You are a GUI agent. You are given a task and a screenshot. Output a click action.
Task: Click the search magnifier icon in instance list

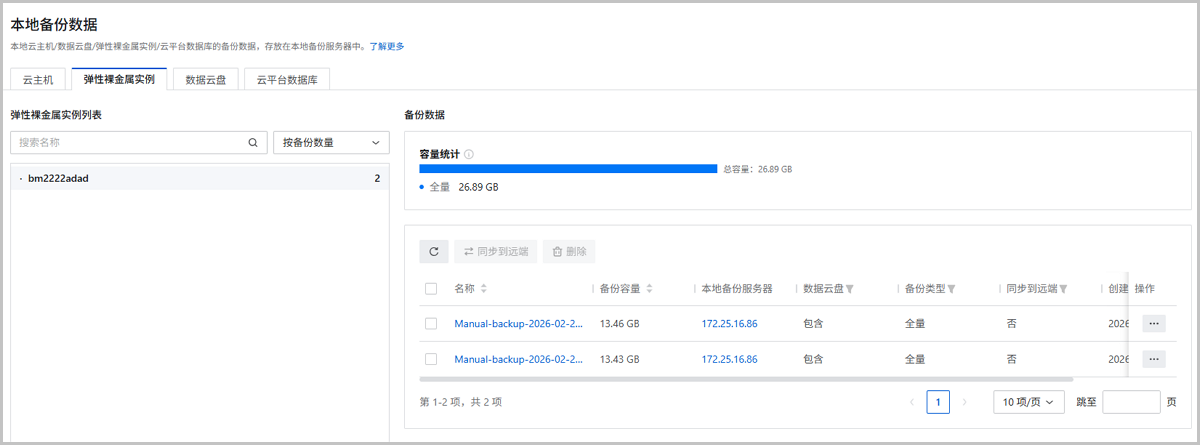pyautogui.click(x=253, y=143)
